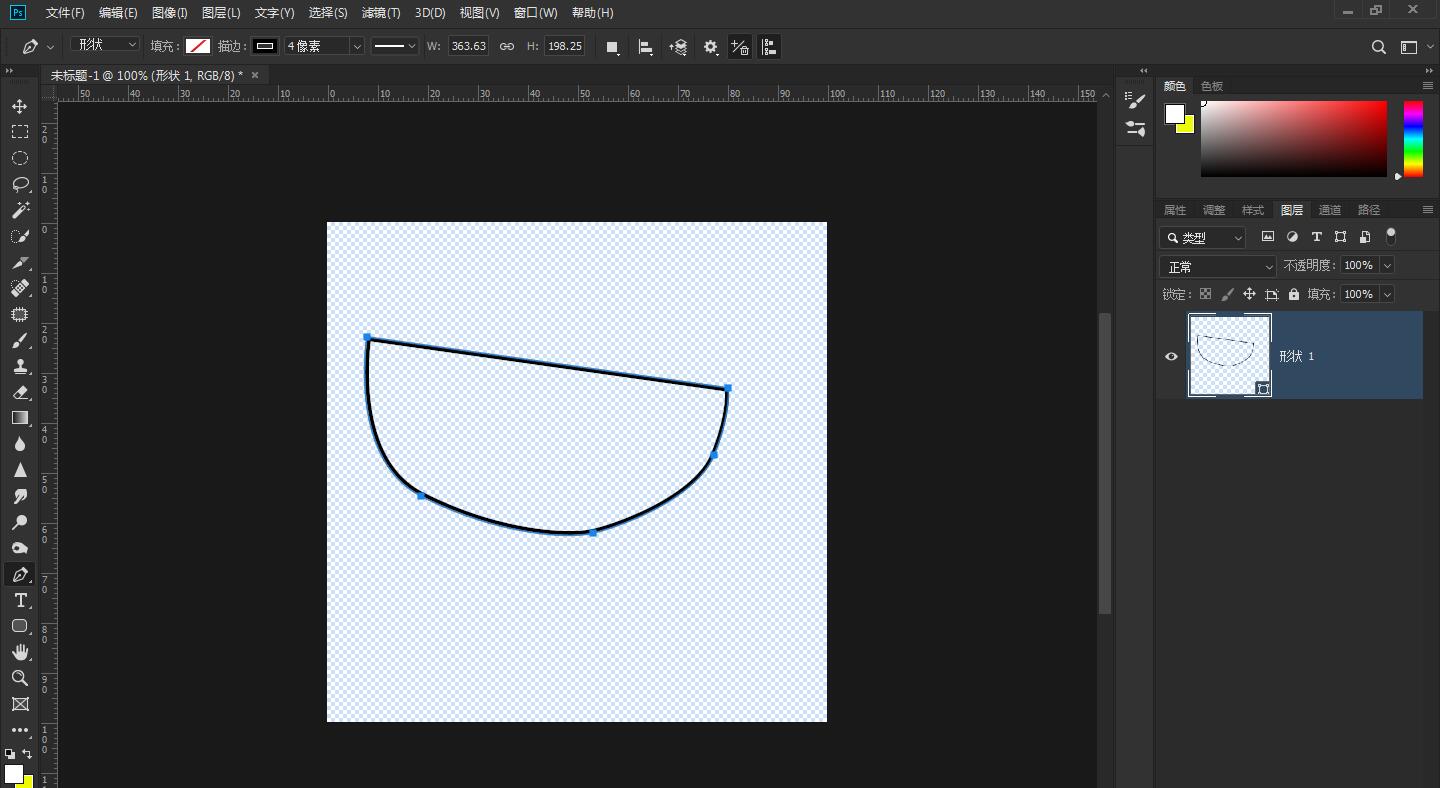Viewport: 1440px width, 788px height.
Task: Open path alignment options icon
Action: pos(646,47)
